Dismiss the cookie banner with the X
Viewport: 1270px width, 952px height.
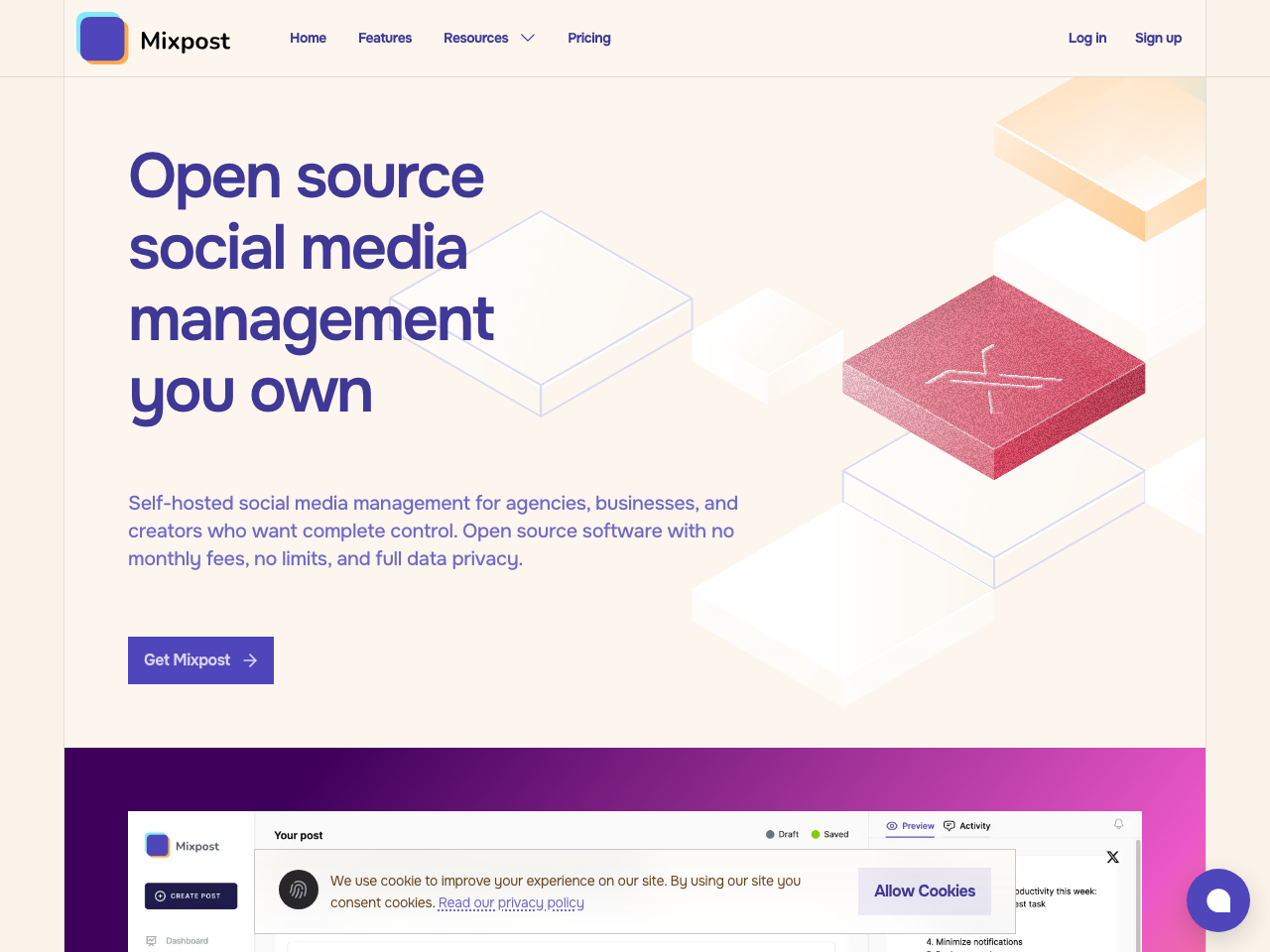tap(1112, 856)
